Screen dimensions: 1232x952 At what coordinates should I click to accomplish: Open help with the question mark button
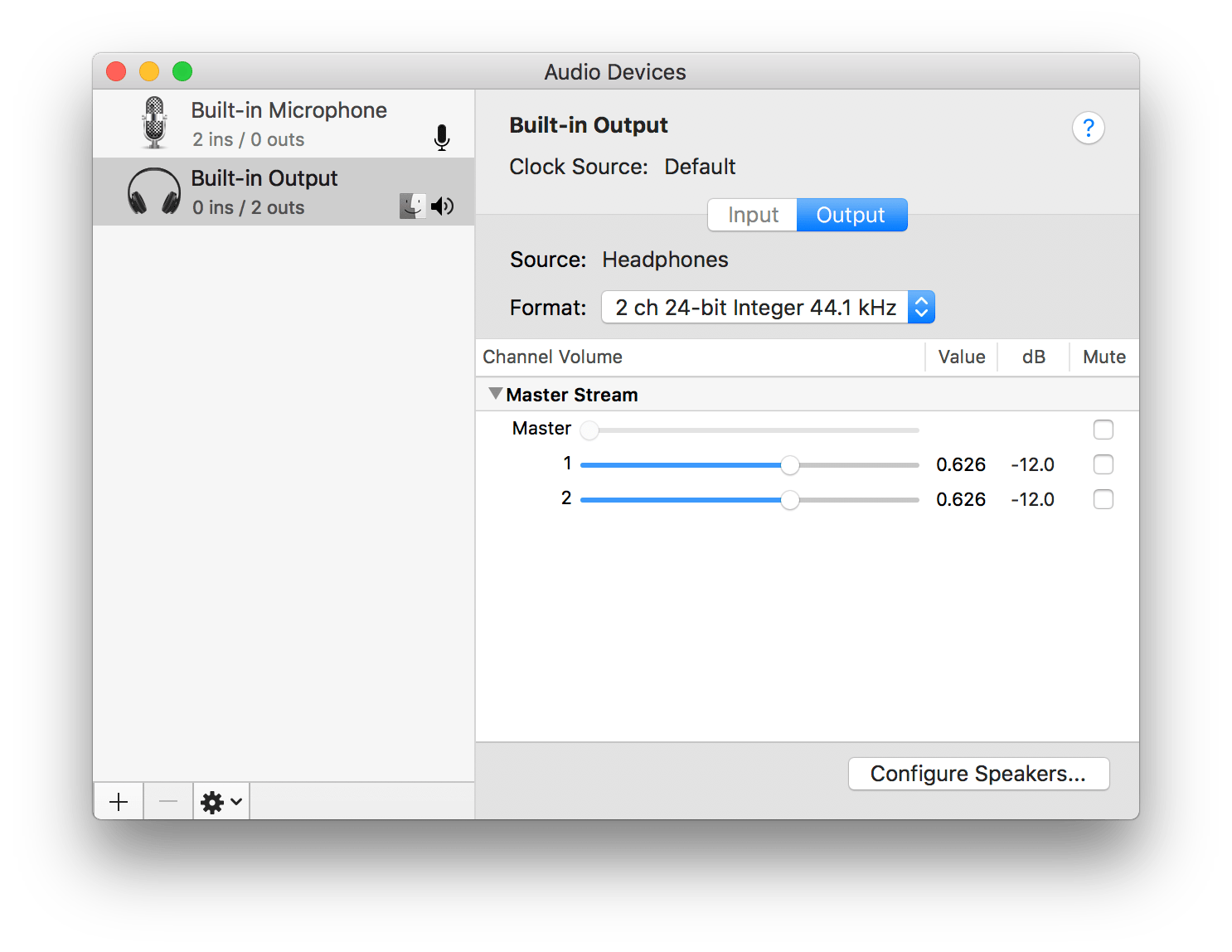pyautogui.click(x=1089, y=128)
